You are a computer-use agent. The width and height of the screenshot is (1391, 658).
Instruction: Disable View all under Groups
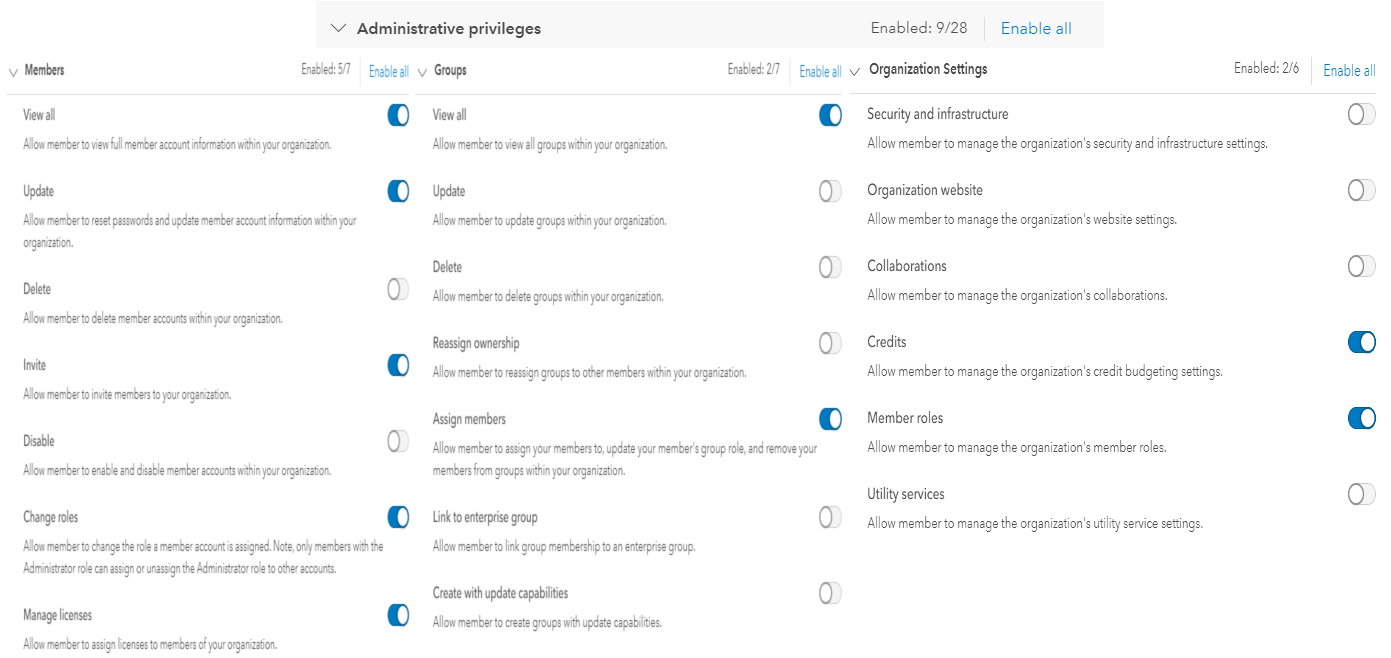pos(830,115)
